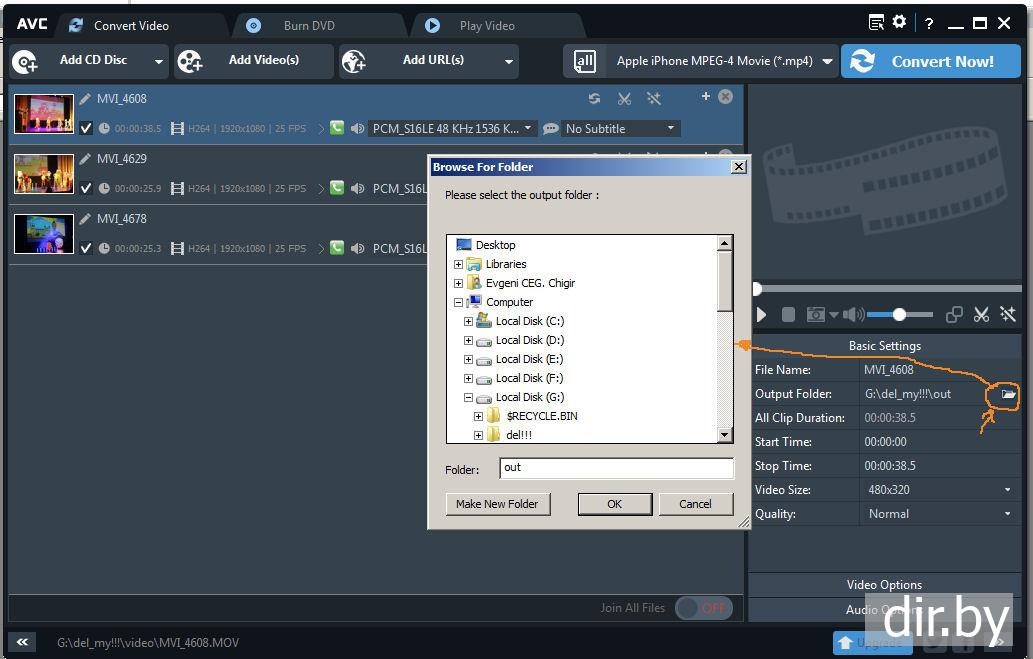Switch to the Play Video tab
The image size is (1033, 659).
486,25
